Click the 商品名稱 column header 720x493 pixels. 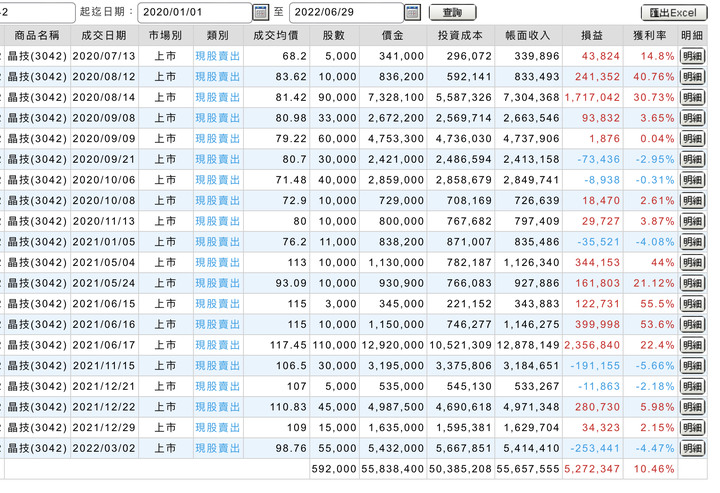[x=37, y=35]
